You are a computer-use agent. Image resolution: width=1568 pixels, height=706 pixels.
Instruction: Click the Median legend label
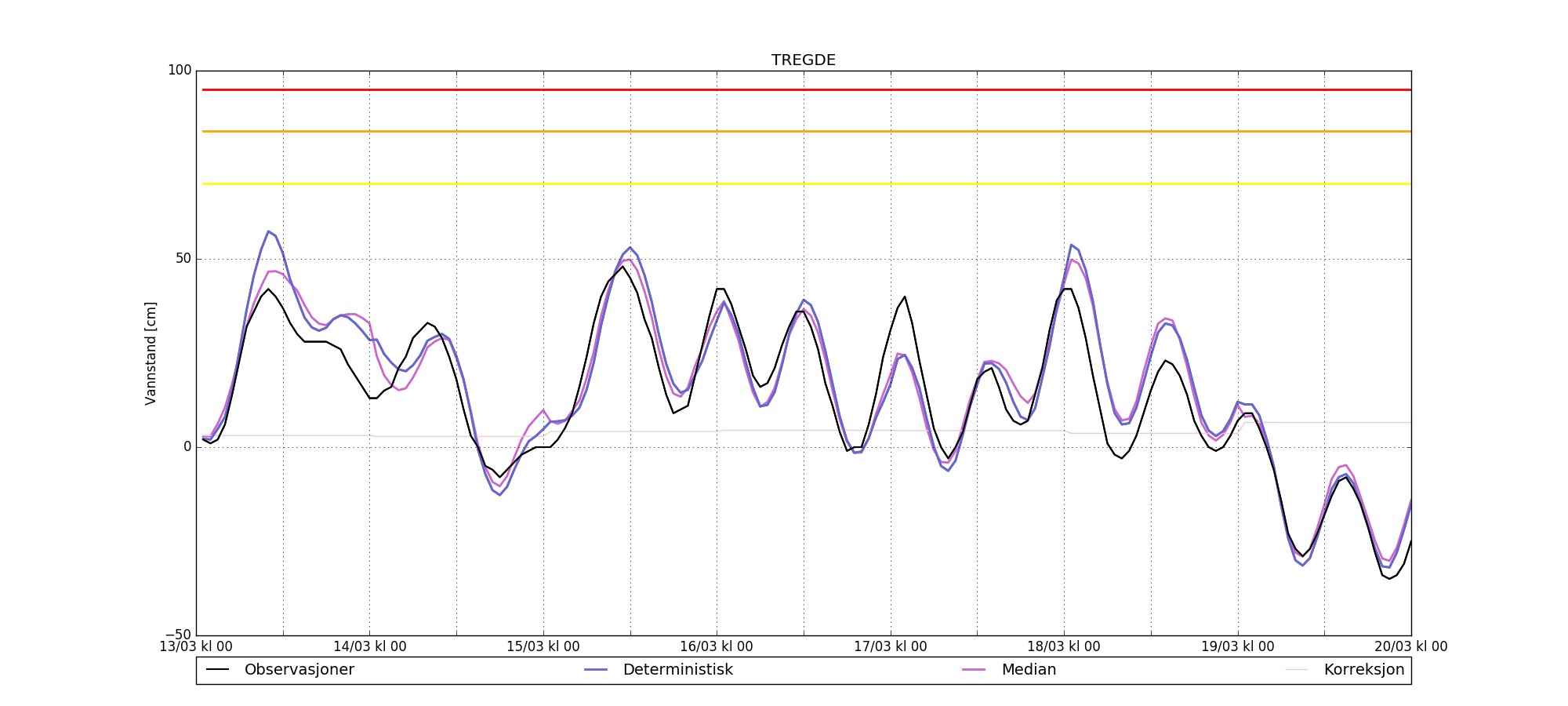[x=1029, y=670]
